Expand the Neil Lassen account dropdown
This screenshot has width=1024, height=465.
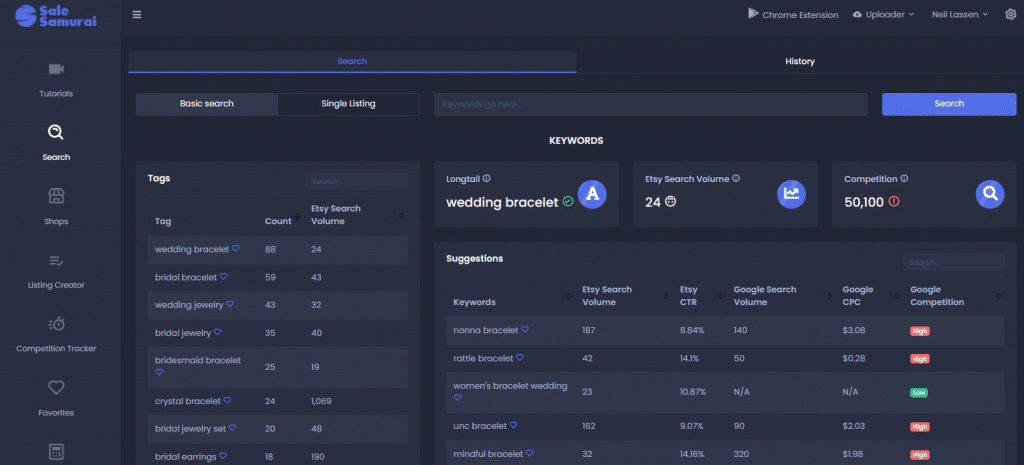click(x=959, y=15)
